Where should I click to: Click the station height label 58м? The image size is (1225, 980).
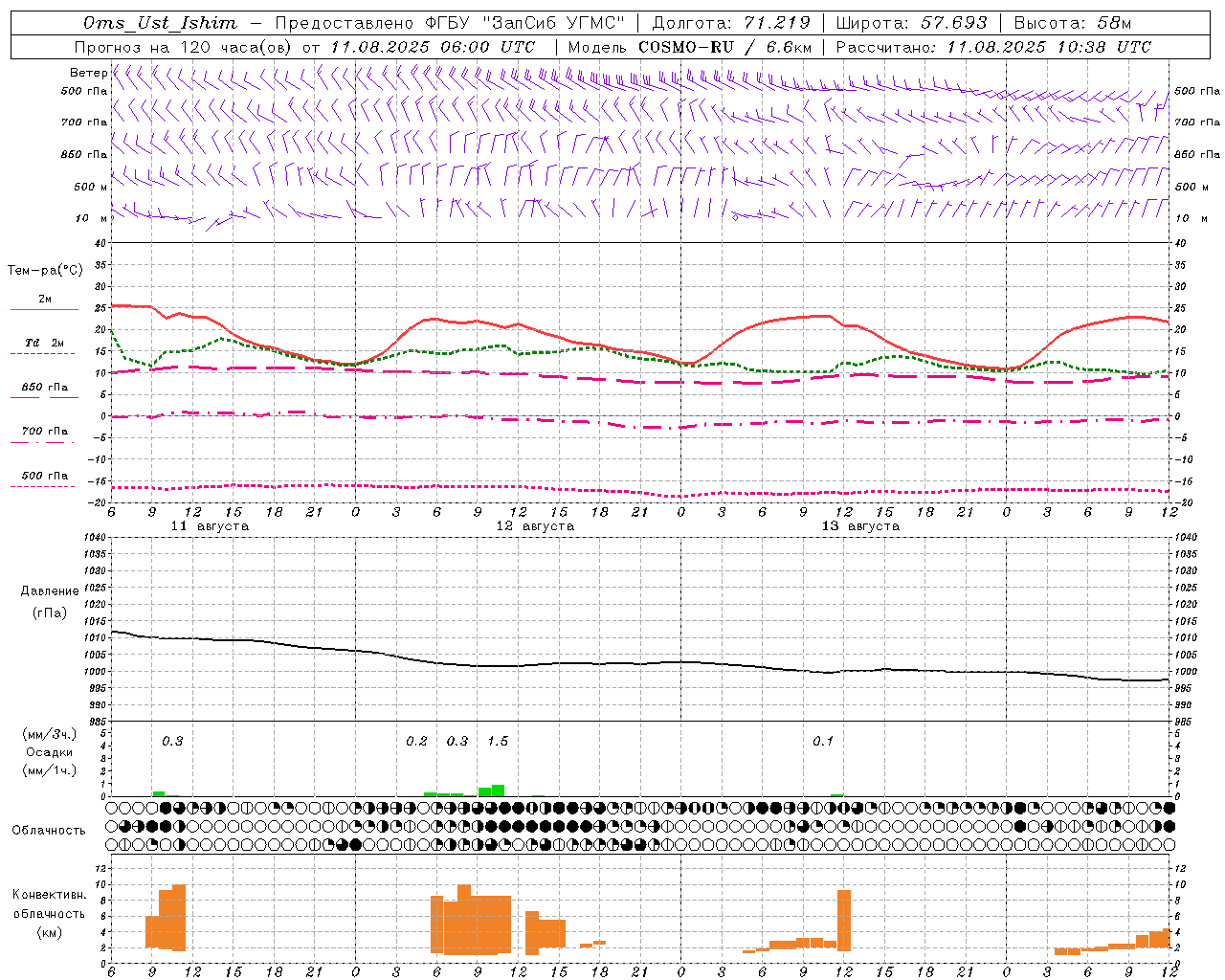pyautogui.click(x=1113, y=23)
